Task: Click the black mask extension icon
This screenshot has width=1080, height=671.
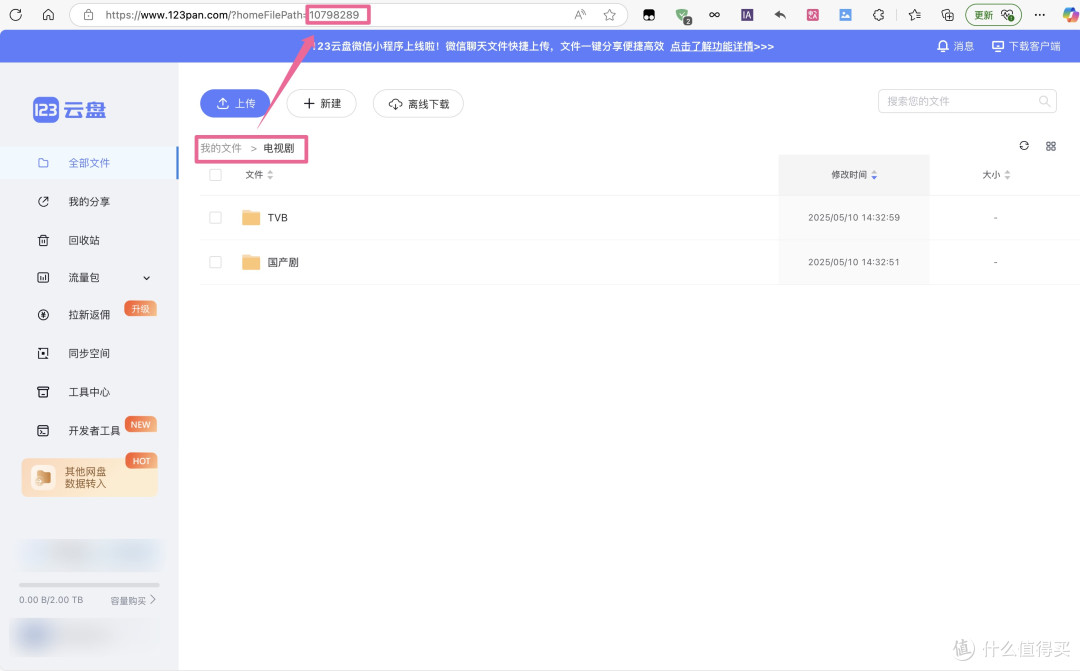Action: click(649, 14)
